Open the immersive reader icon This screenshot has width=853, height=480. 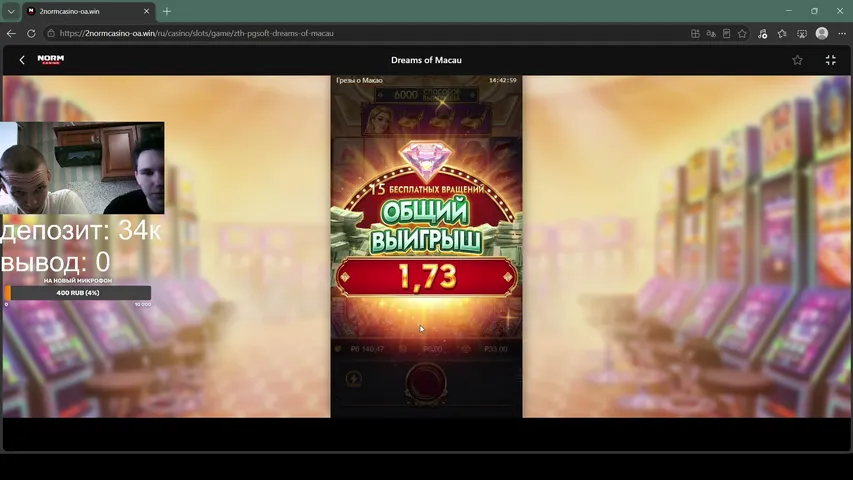tap(726, 34)
